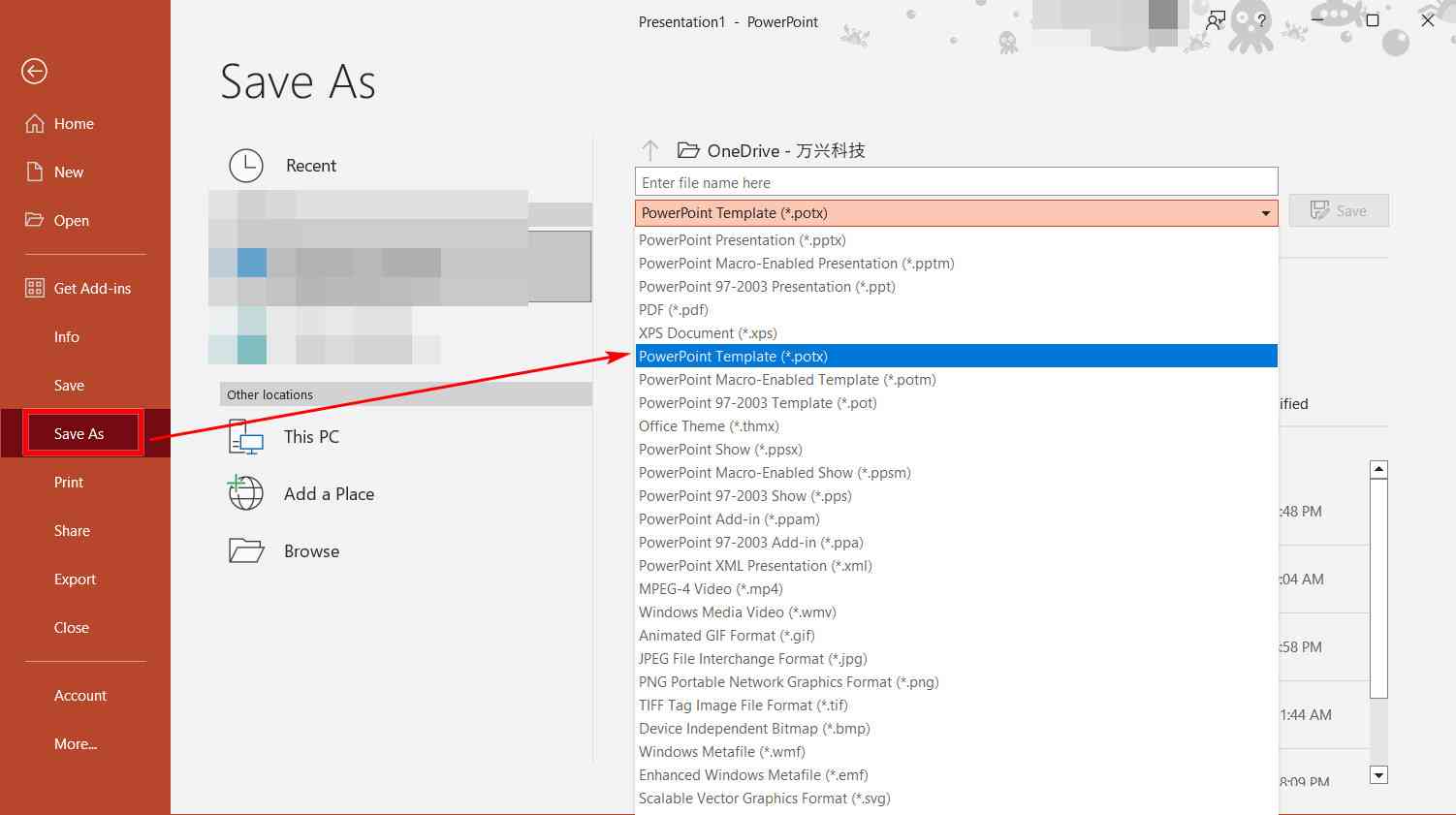Click the back arrow icon in sidebar
The image size is (1456, 815).
tap(34, 71)
